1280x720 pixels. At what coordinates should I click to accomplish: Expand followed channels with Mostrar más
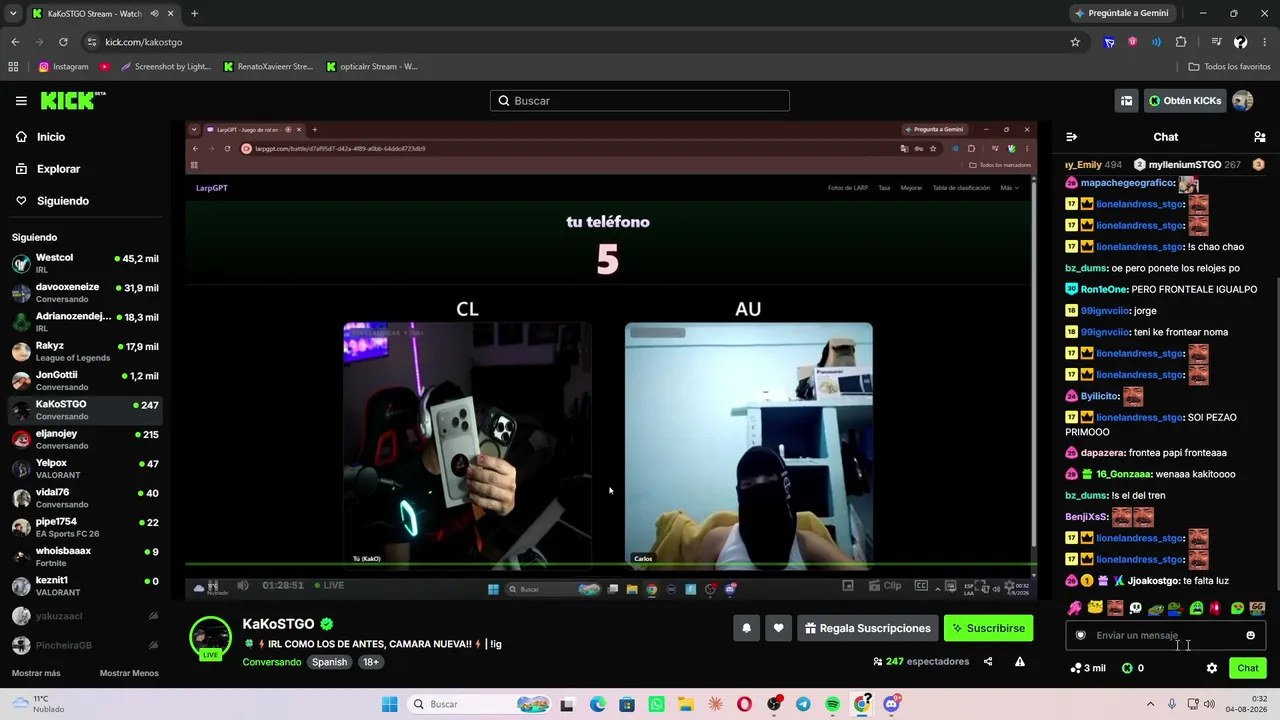[x=36, y=673]
